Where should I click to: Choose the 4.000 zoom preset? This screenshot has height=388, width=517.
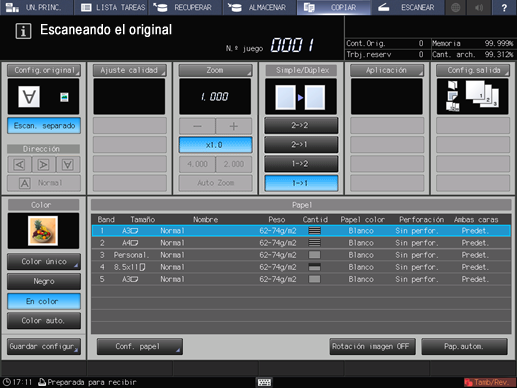197,164
